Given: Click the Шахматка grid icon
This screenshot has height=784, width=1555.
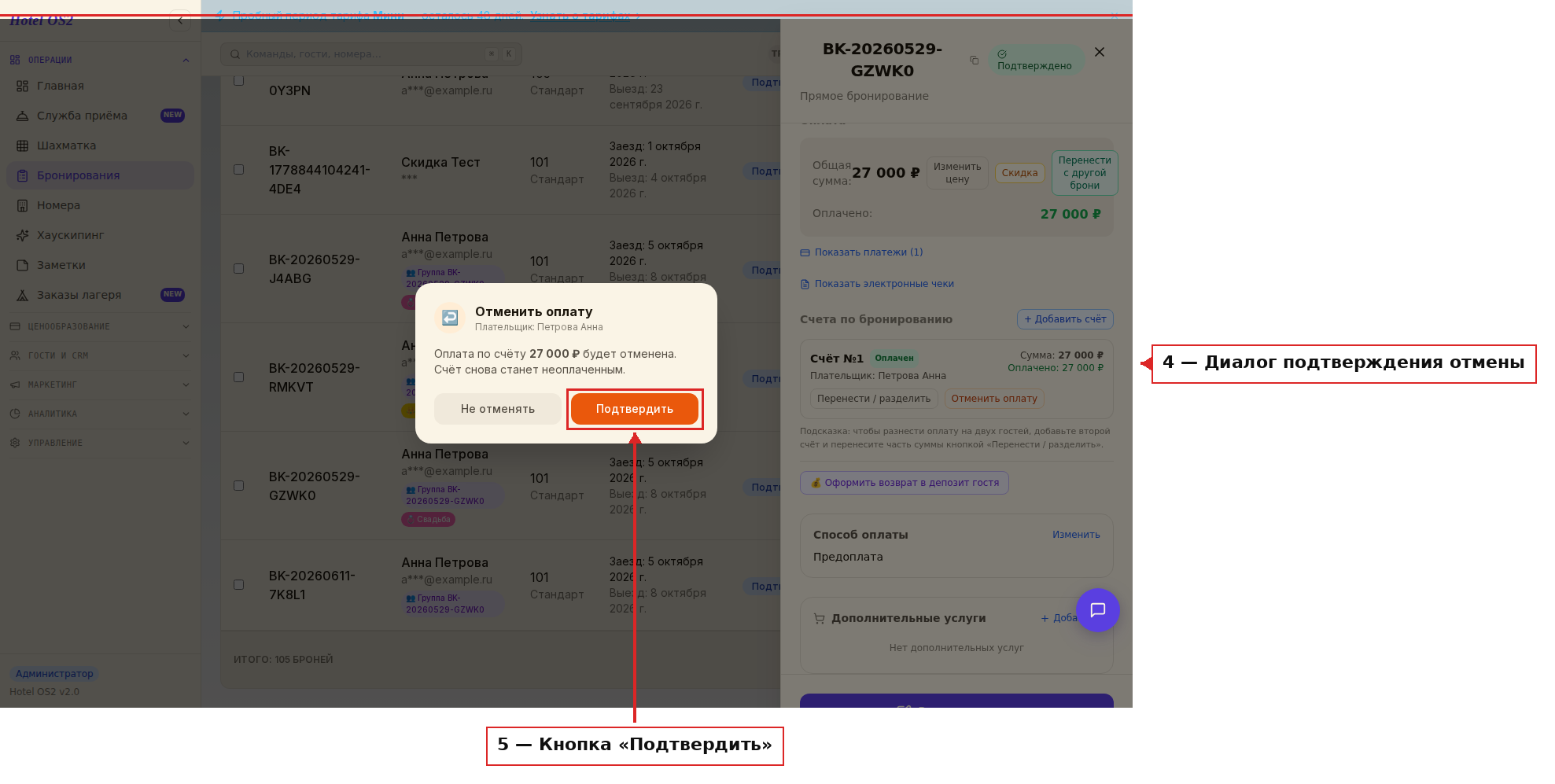Looking at the screenshot, I should [22, 145].
